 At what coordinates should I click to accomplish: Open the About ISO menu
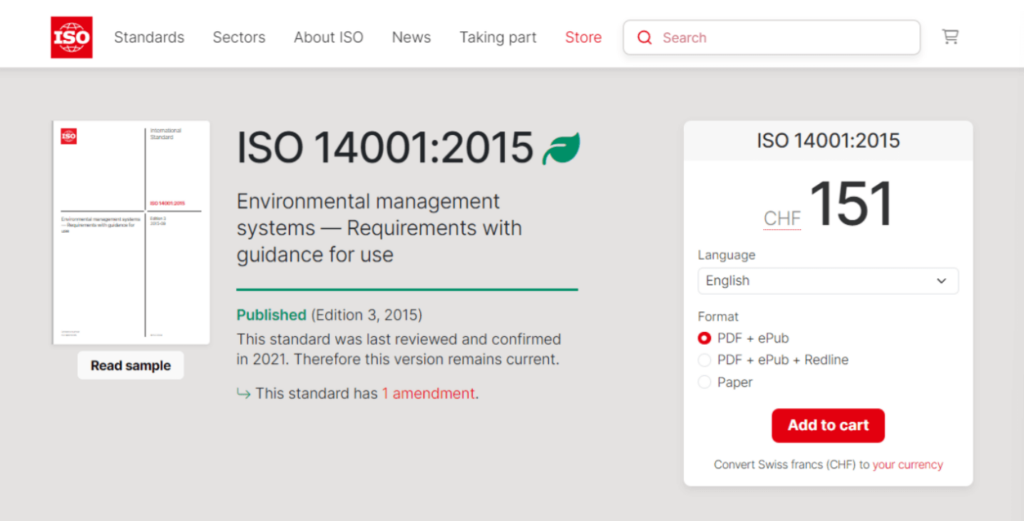tap(328, 37)
